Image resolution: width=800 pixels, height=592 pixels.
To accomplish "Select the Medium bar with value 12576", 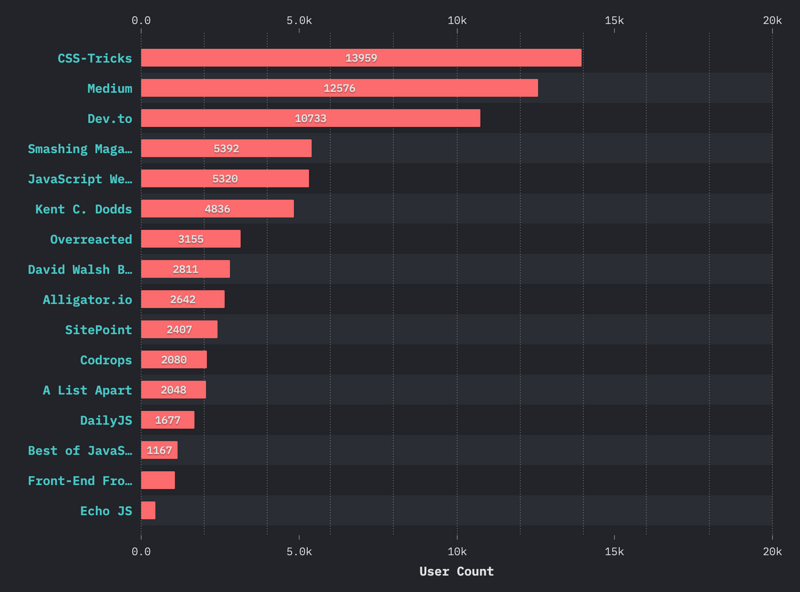I will point(339,88).
